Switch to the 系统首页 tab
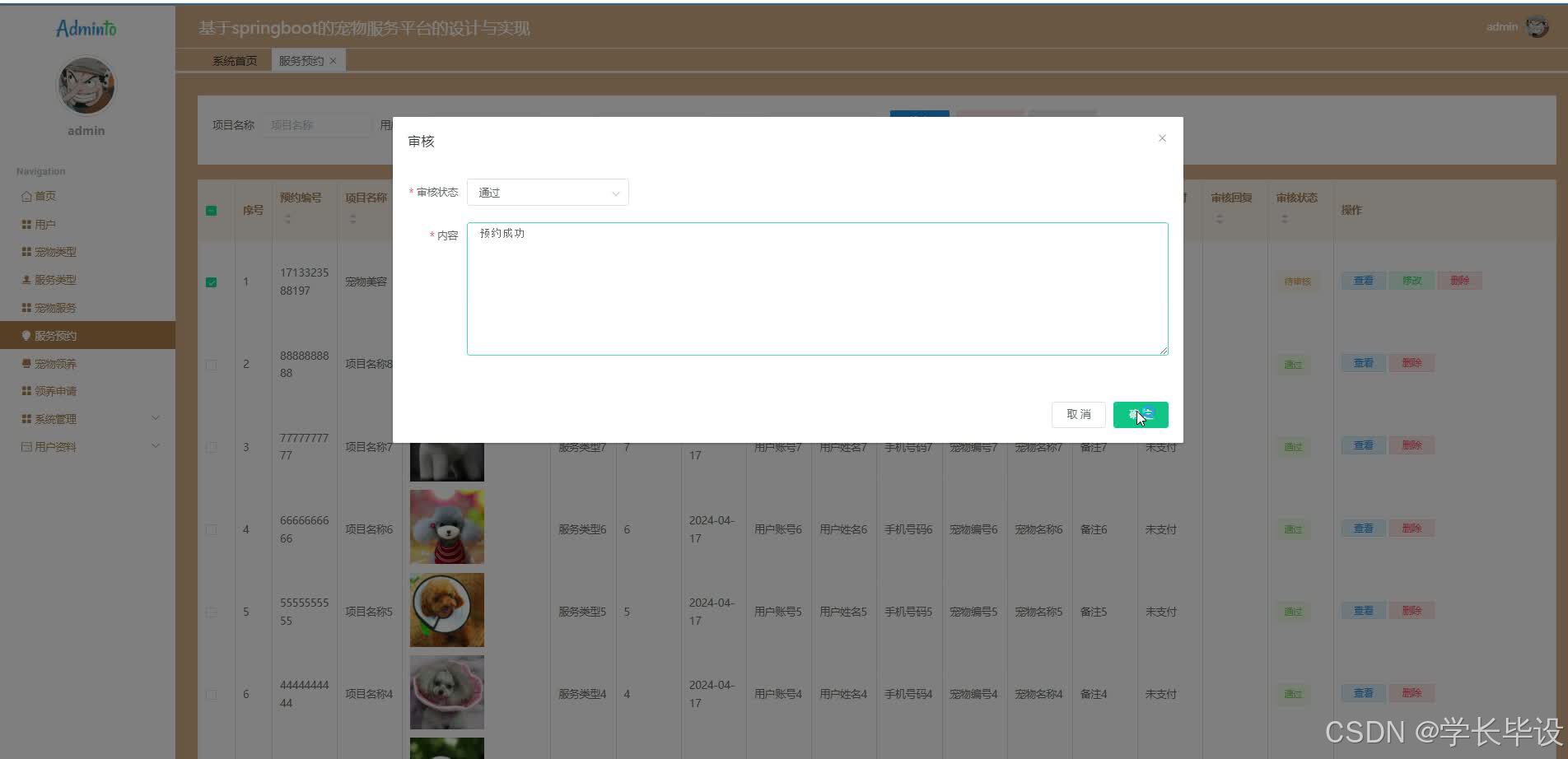This screenshot has width=1568, height=759. tap(235, 61)
